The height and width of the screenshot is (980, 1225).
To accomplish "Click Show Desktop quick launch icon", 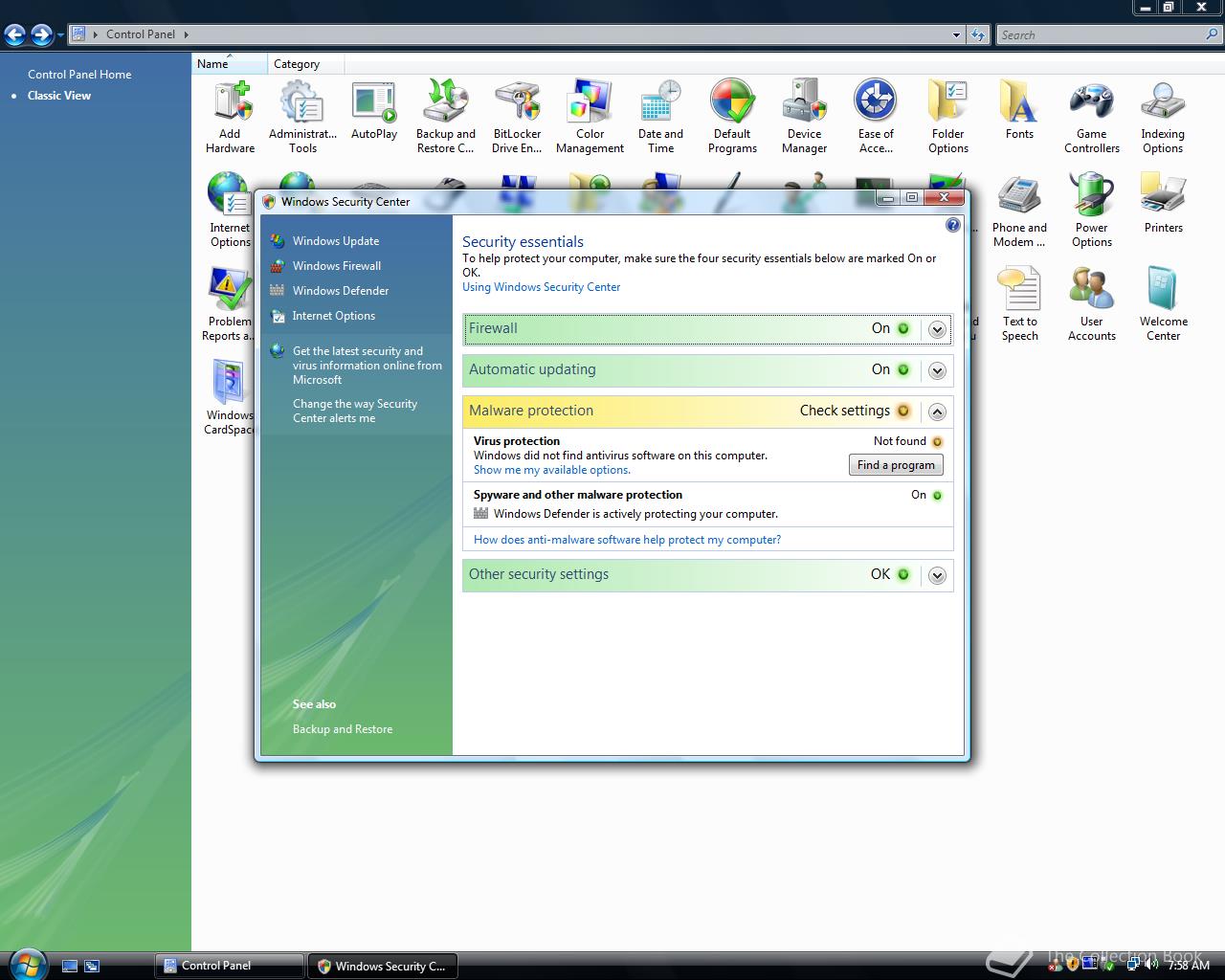I will (x=70, y=967).
